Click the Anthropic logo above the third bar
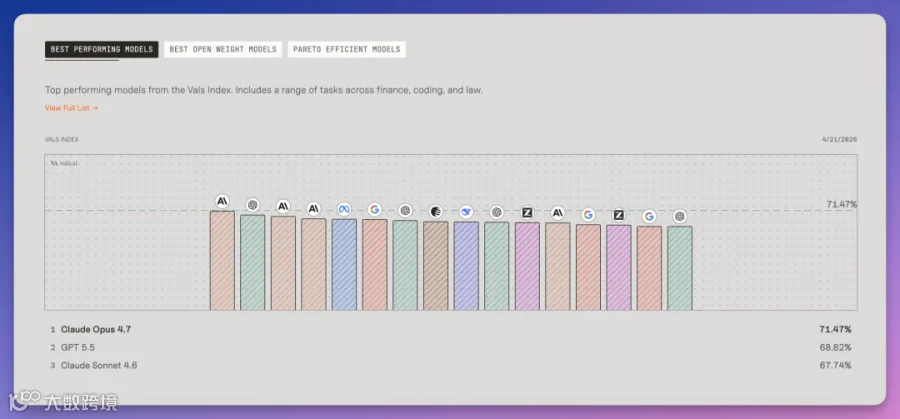Screen dimensions: 900x419 (283, 206)
